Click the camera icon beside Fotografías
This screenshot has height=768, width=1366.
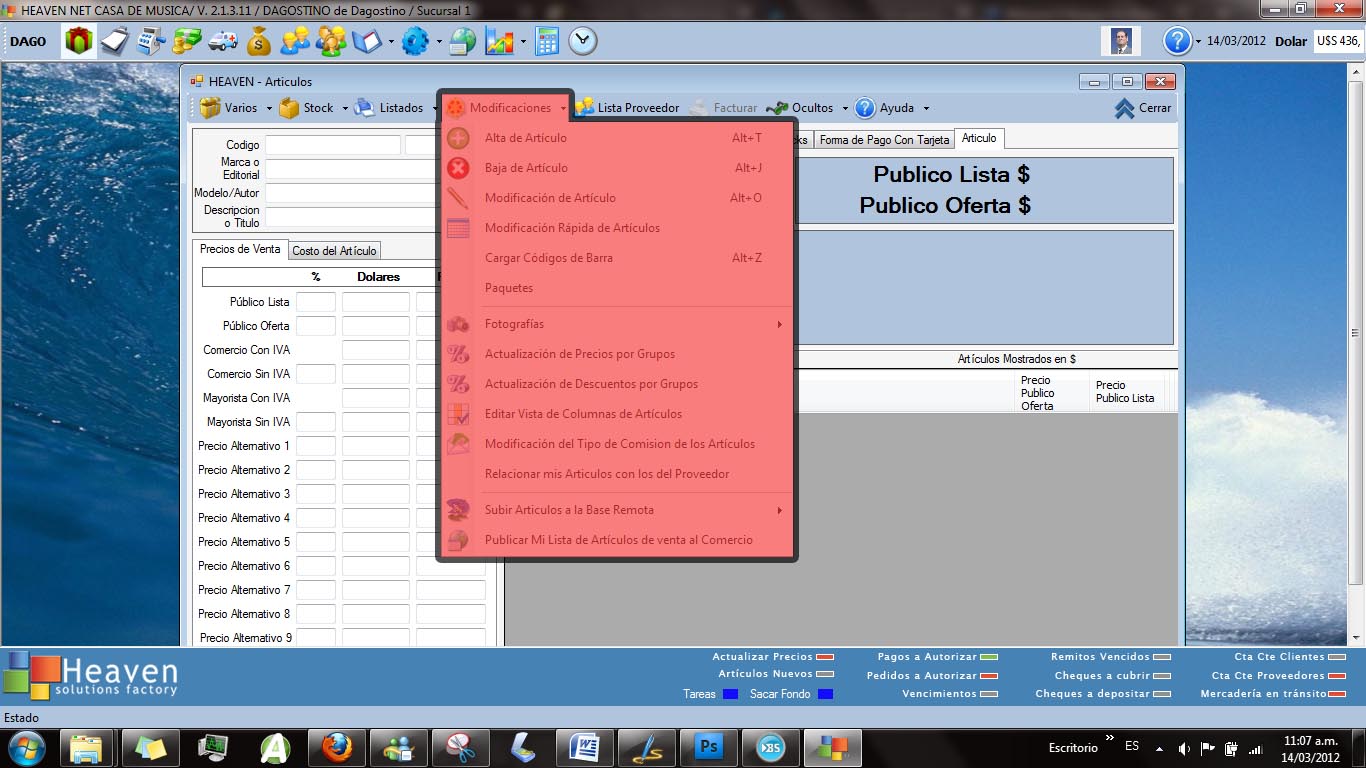(458, 324)
